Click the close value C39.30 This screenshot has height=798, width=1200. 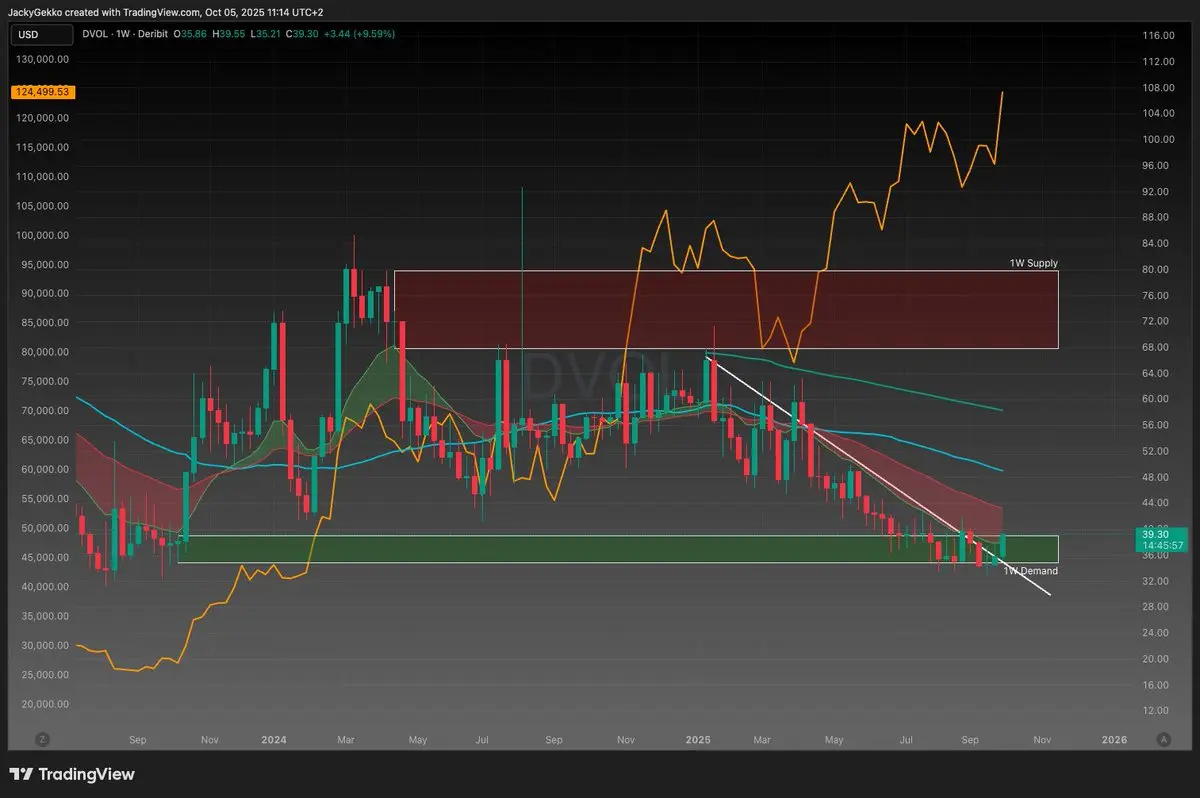click(303, 34)
